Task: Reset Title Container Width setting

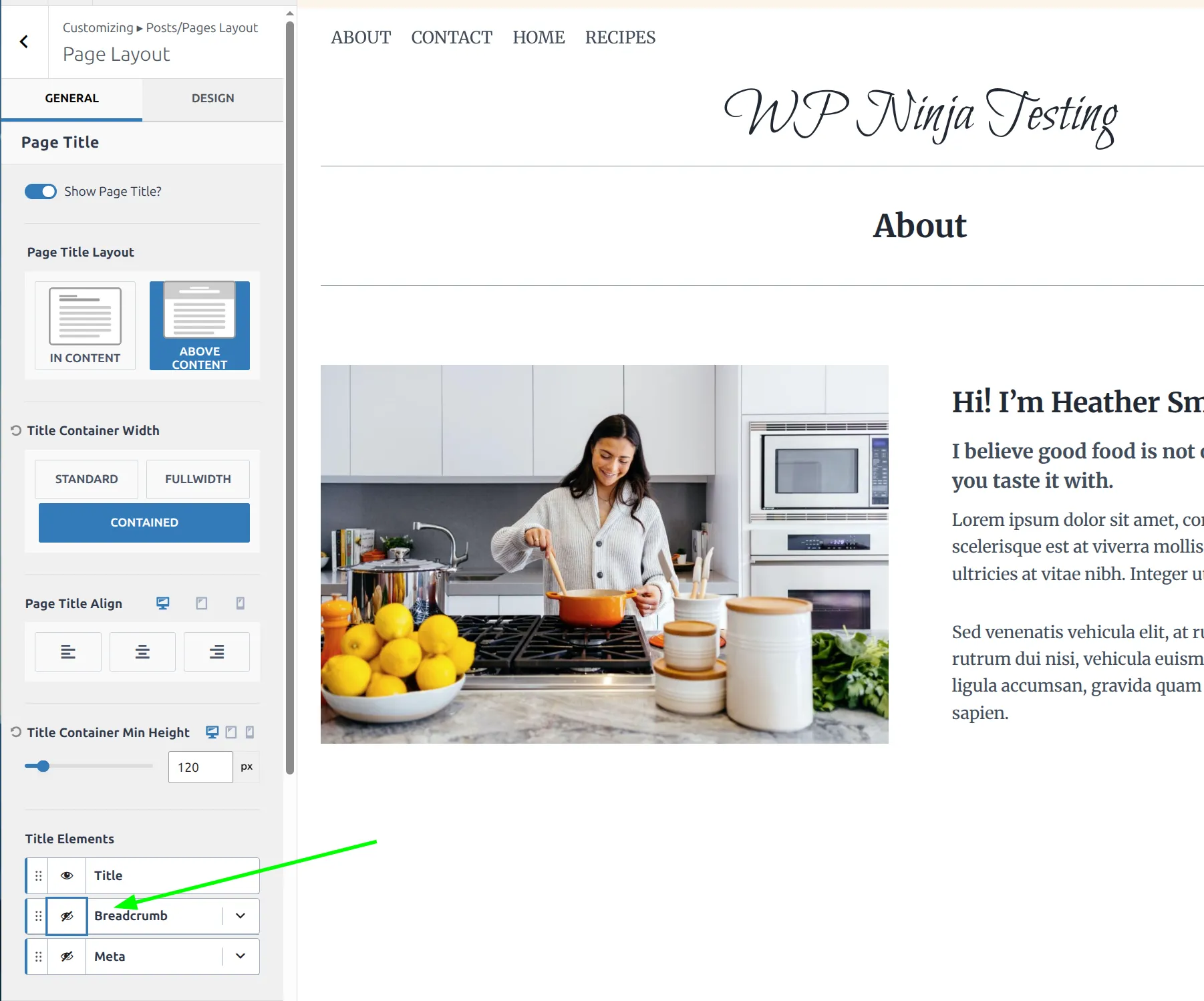Action: coord(16,430)
